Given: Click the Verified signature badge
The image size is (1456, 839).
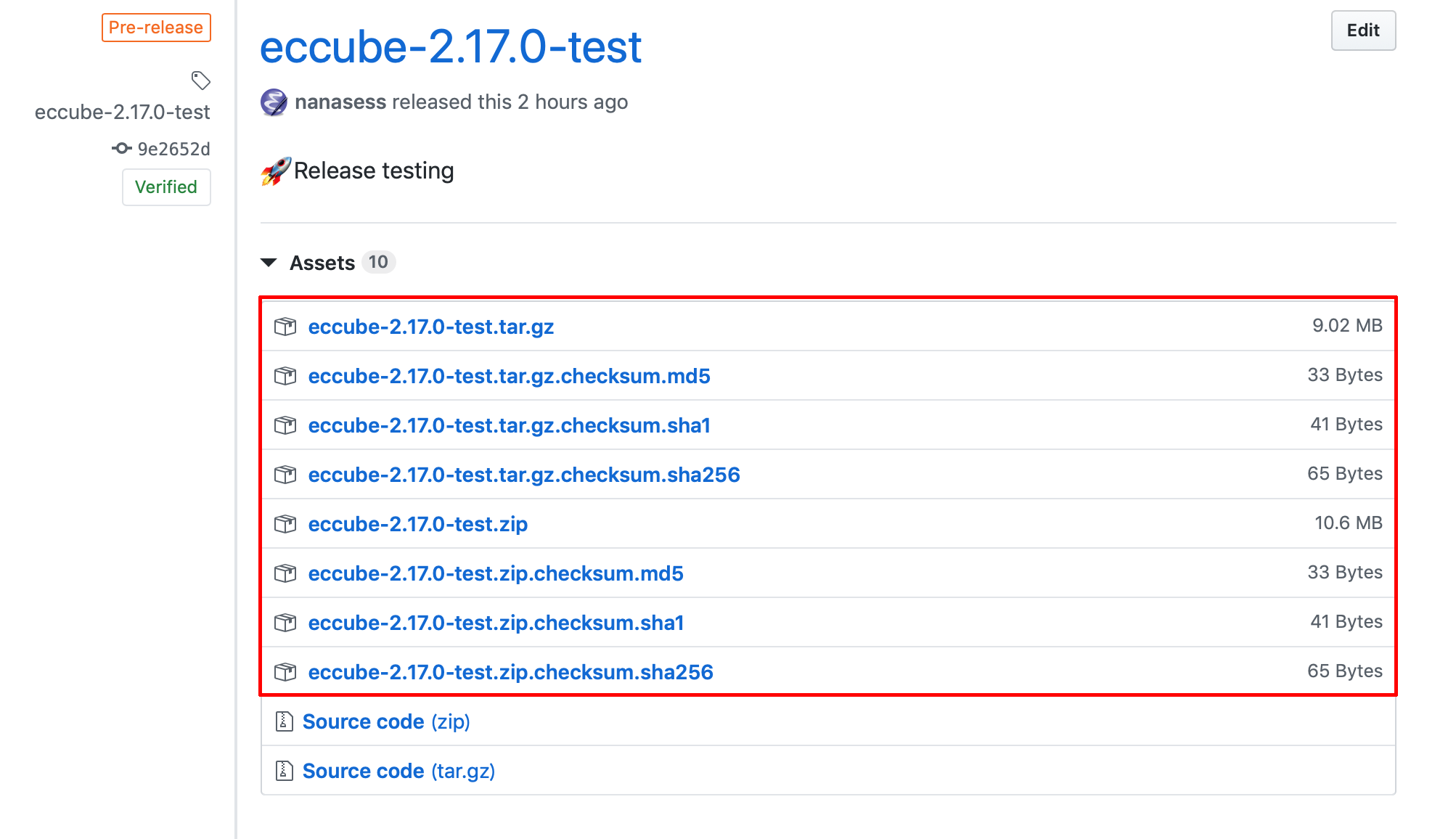Looking at the screenshot, I should pos(166,187).
